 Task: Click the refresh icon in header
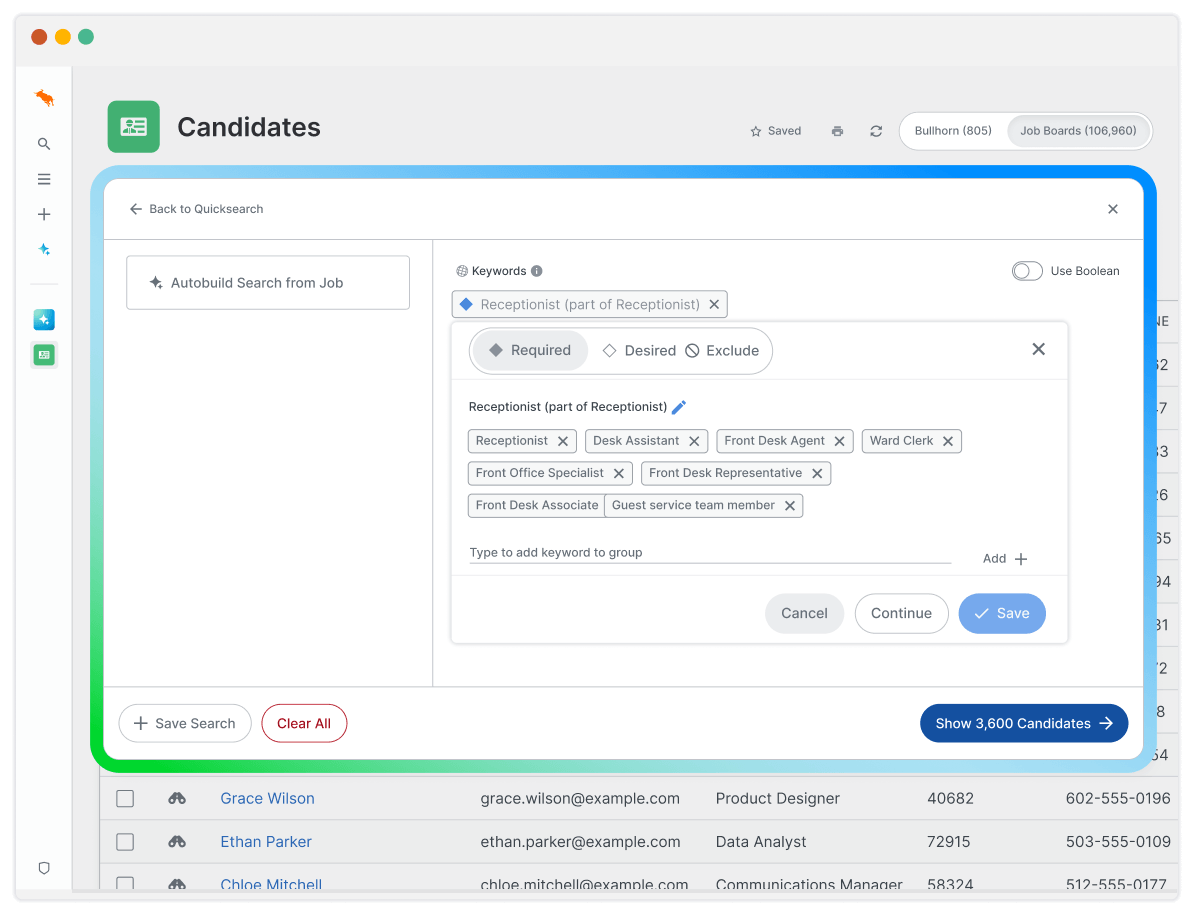tap(876, 131)
